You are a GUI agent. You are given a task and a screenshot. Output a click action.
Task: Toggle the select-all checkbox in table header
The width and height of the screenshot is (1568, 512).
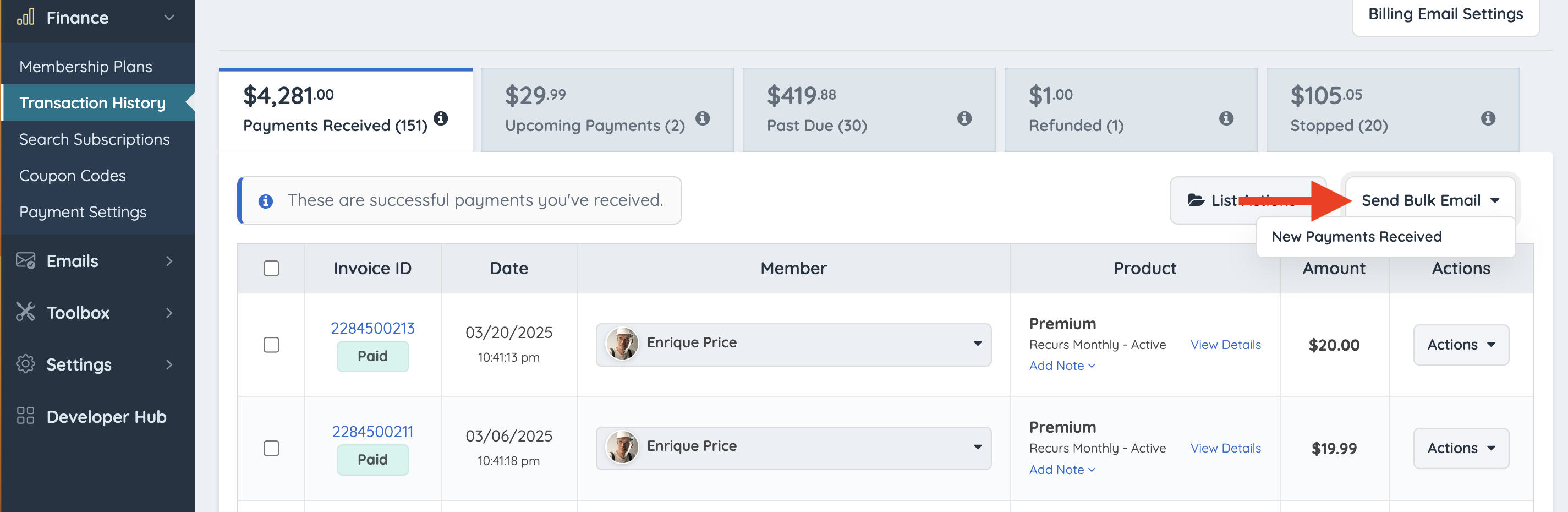click(271, 269)
